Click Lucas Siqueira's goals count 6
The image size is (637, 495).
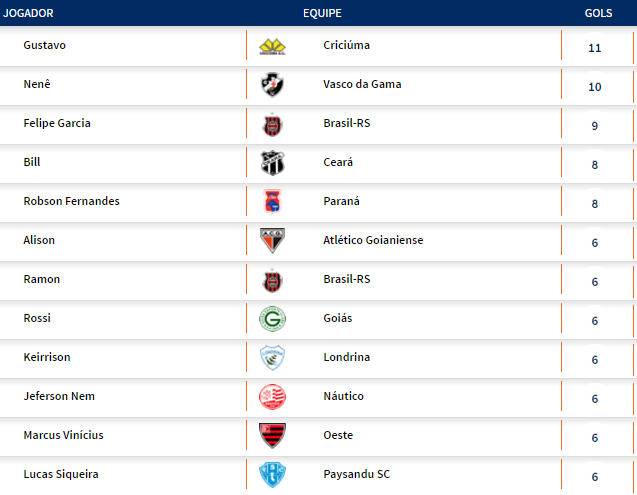[x=595, y=477]
